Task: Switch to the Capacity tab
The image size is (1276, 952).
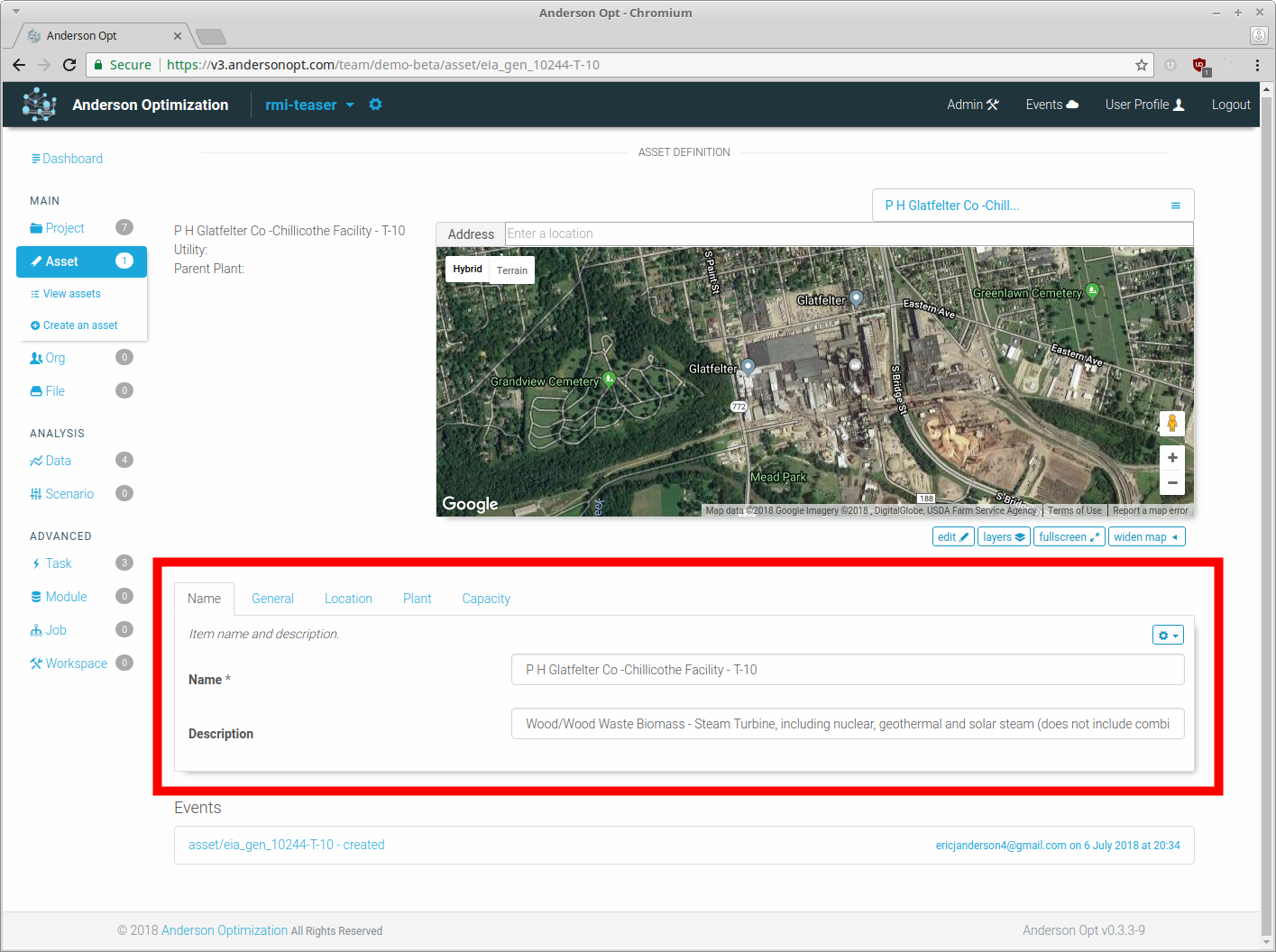Action: (x=486, y=599)
